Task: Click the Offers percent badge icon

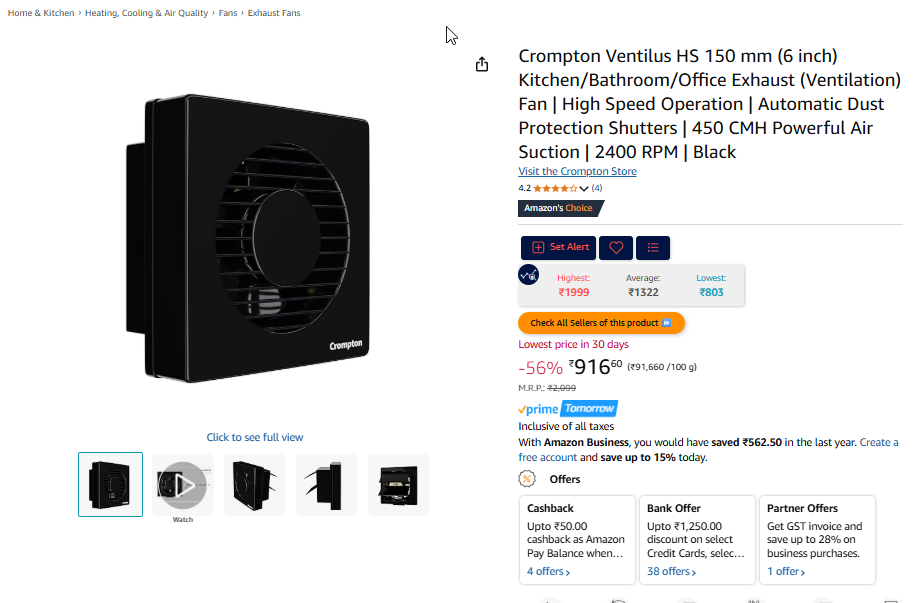Action: (x=527, y=479)
